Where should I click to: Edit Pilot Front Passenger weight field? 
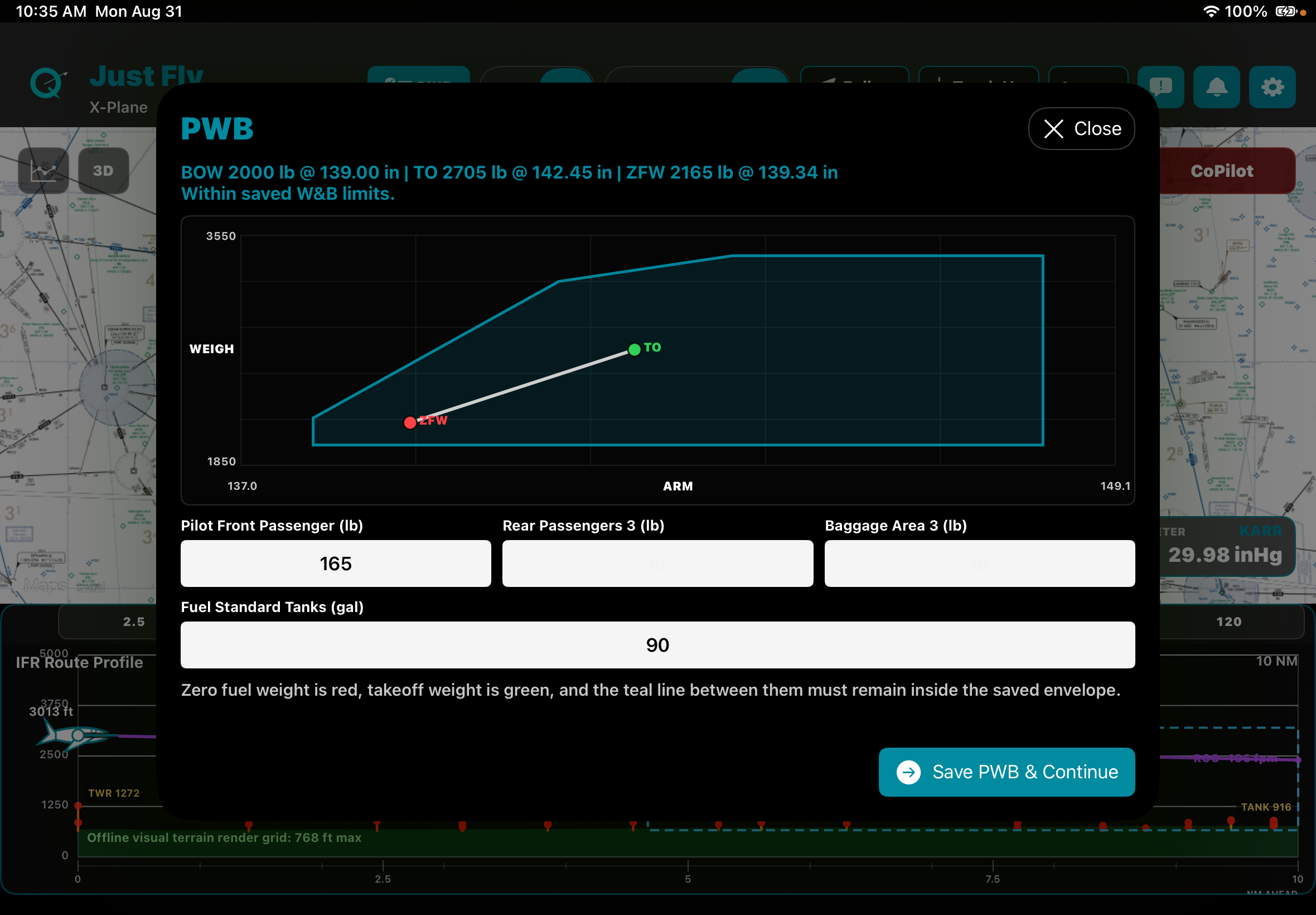pos(336,564)
